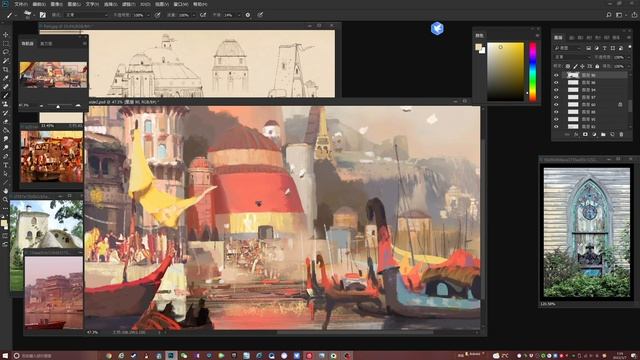Toggle lock position in Layers panel

582,66
